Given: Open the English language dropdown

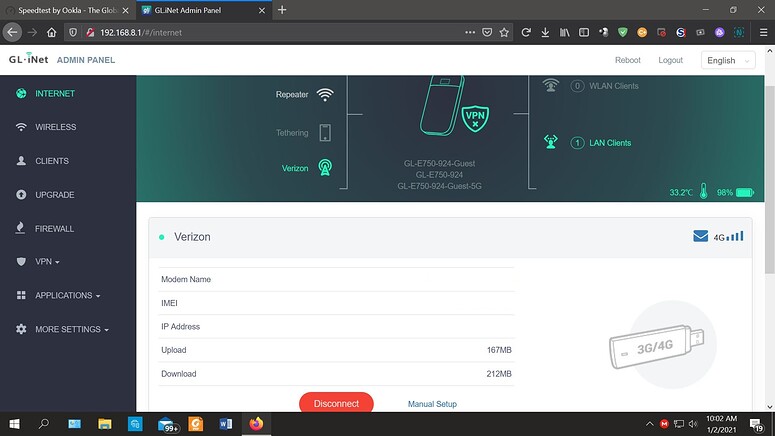Looking at the screenshot, I should pos(727,60).
